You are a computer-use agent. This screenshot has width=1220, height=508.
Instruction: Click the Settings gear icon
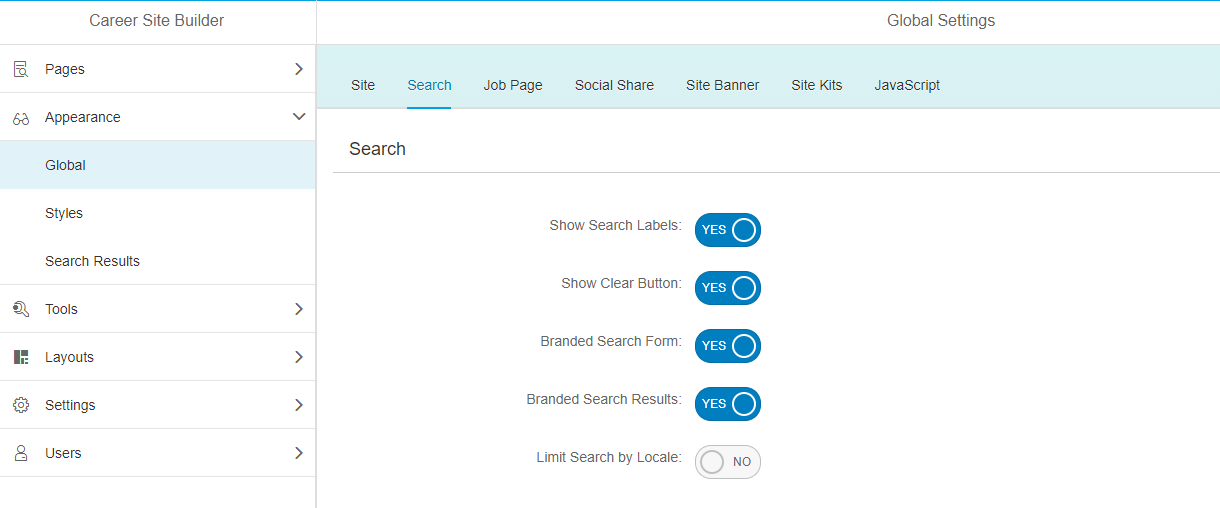pyautogui.click(x=21, y=405)
